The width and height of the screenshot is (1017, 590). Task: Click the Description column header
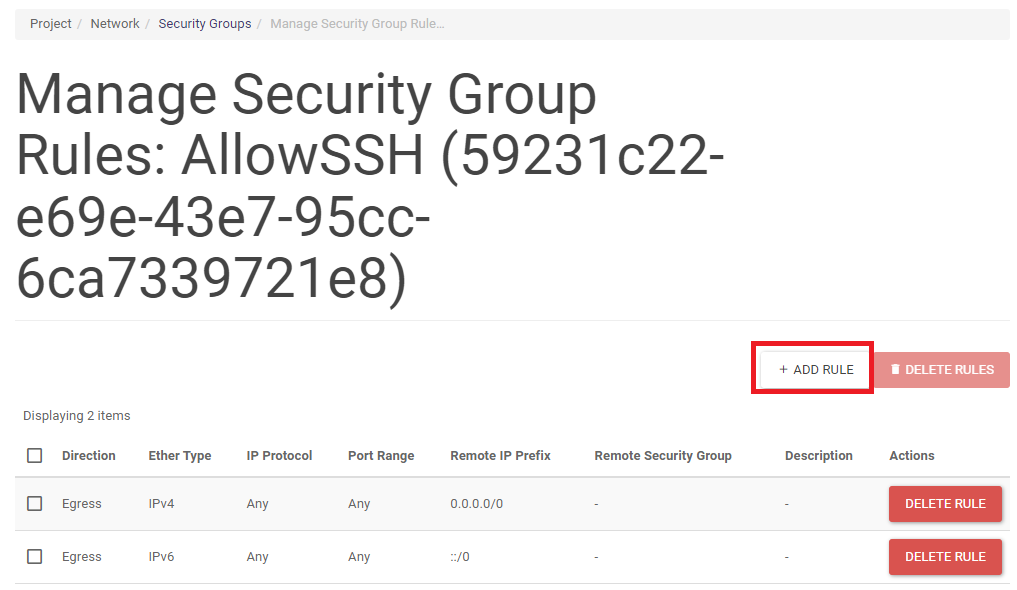819,456
